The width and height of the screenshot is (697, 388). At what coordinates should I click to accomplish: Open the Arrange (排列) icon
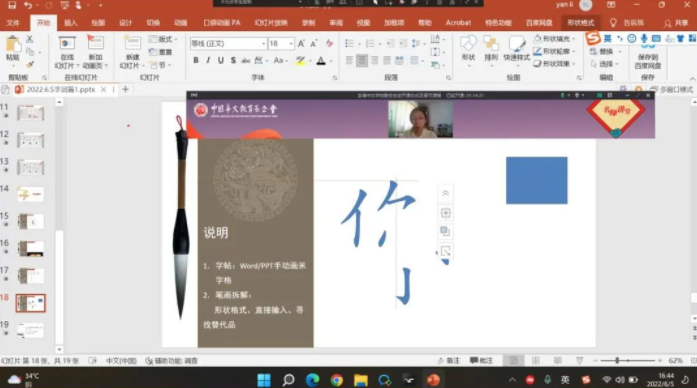[x=491, y=44]
